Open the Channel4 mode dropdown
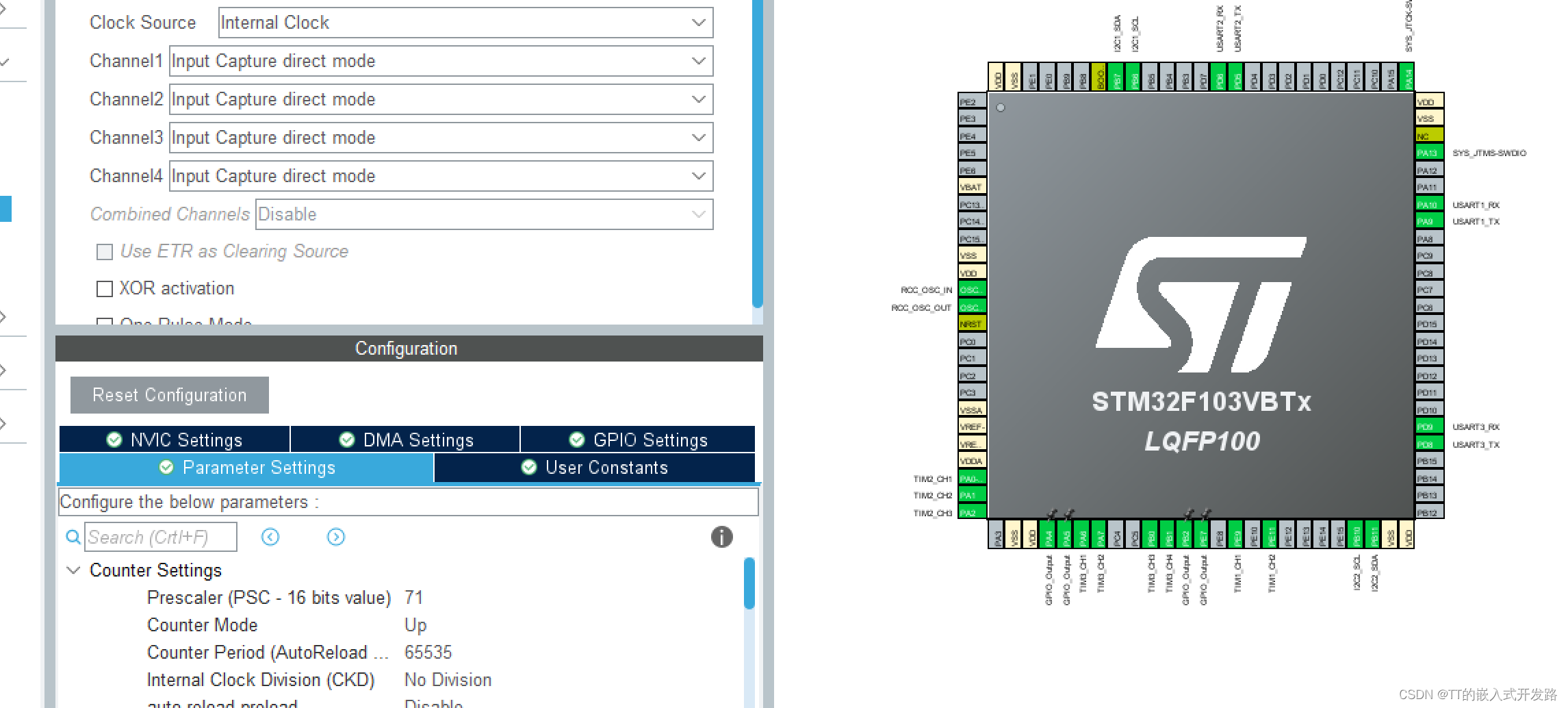This screenshot has height=708, width=1568. pos(441,176)
